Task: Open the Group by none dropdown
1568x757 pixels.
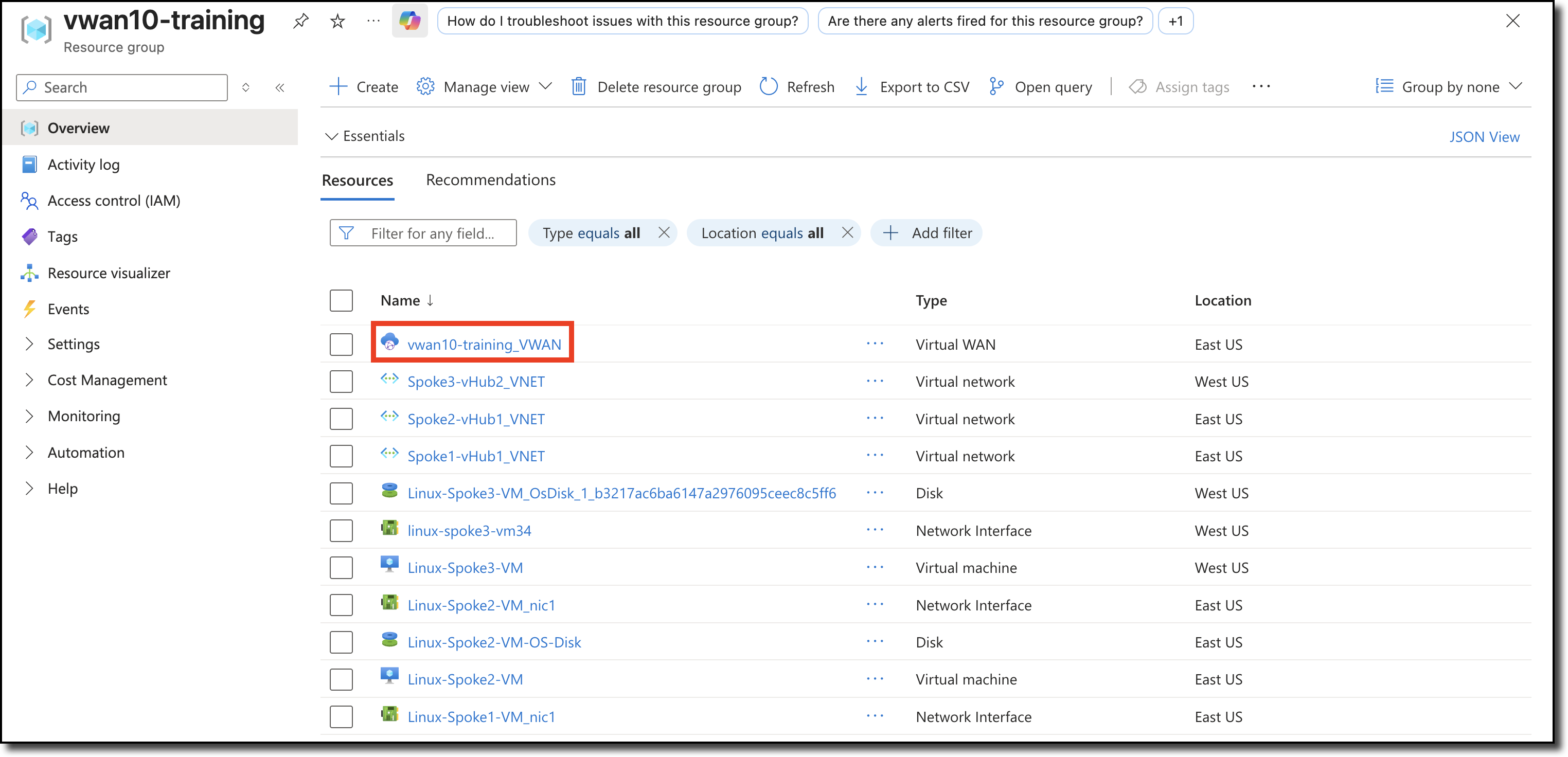Action: [1449, 86]
